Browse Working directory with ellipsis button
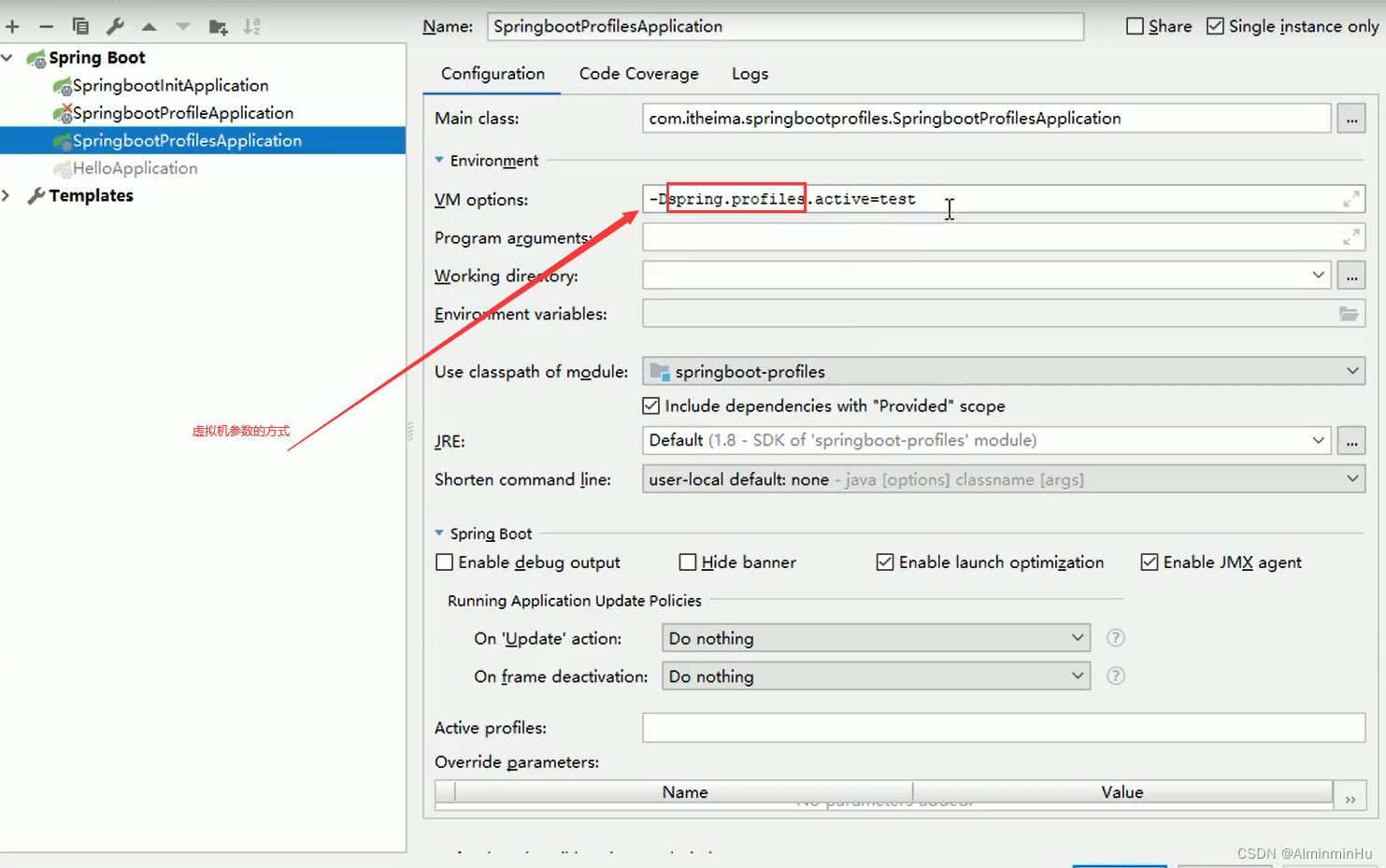This screenshot has width=1386, height=868. click(x=1351, y=276)
